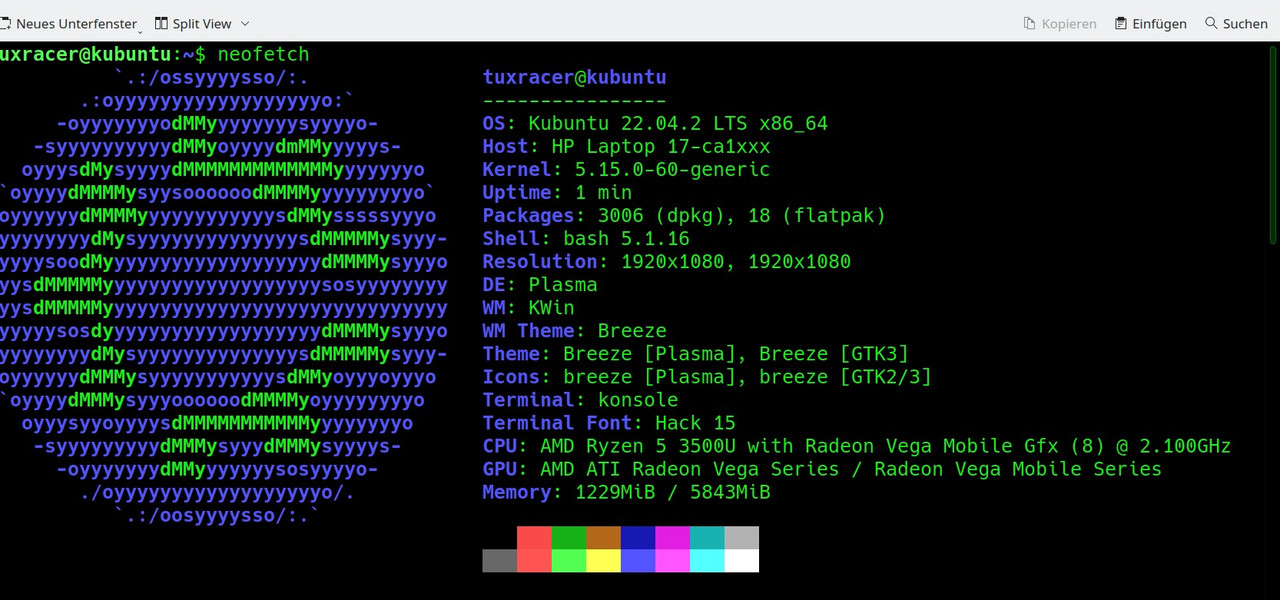Click the Terminal value "konsole"

[x=638, y=399]
